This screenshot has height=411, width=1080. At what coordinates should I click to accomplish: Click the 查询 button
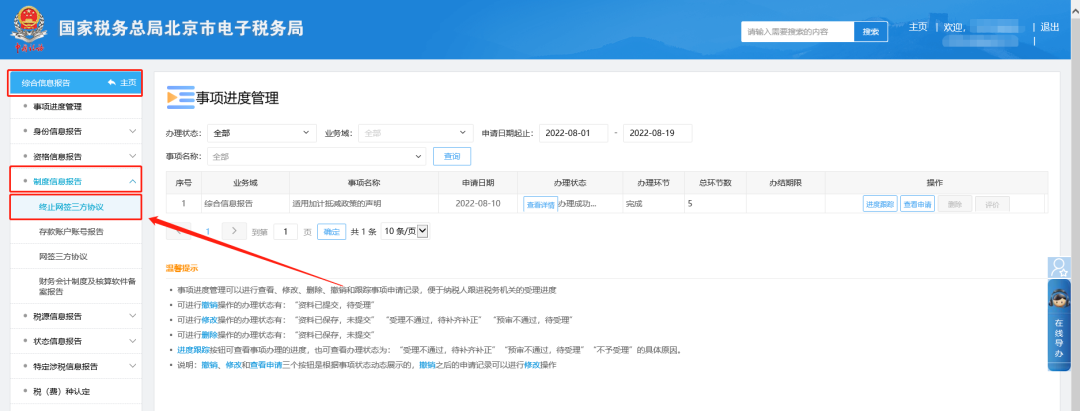click(x=452, y=157)
